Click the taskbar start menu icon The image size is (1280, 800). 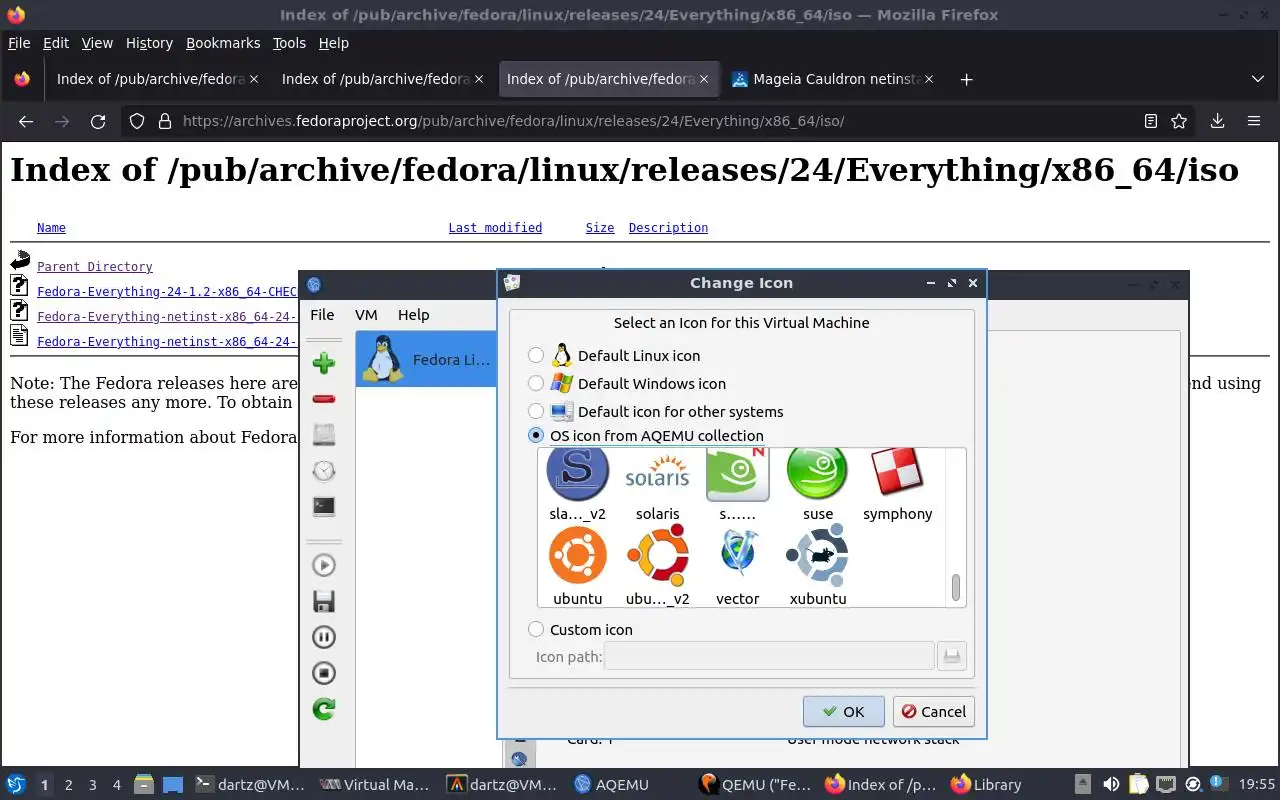[x=16, y=785]
